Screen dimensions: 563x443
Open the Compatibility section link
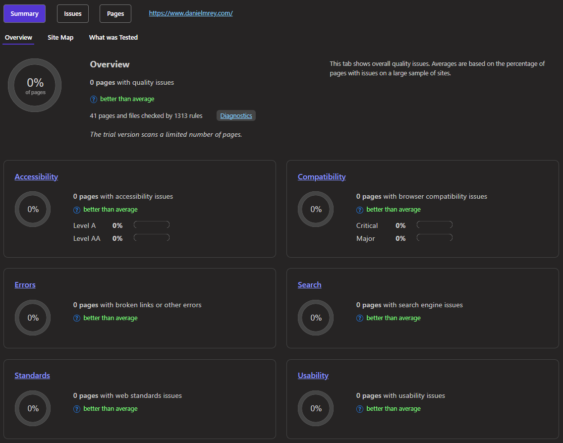click(321, 177)
